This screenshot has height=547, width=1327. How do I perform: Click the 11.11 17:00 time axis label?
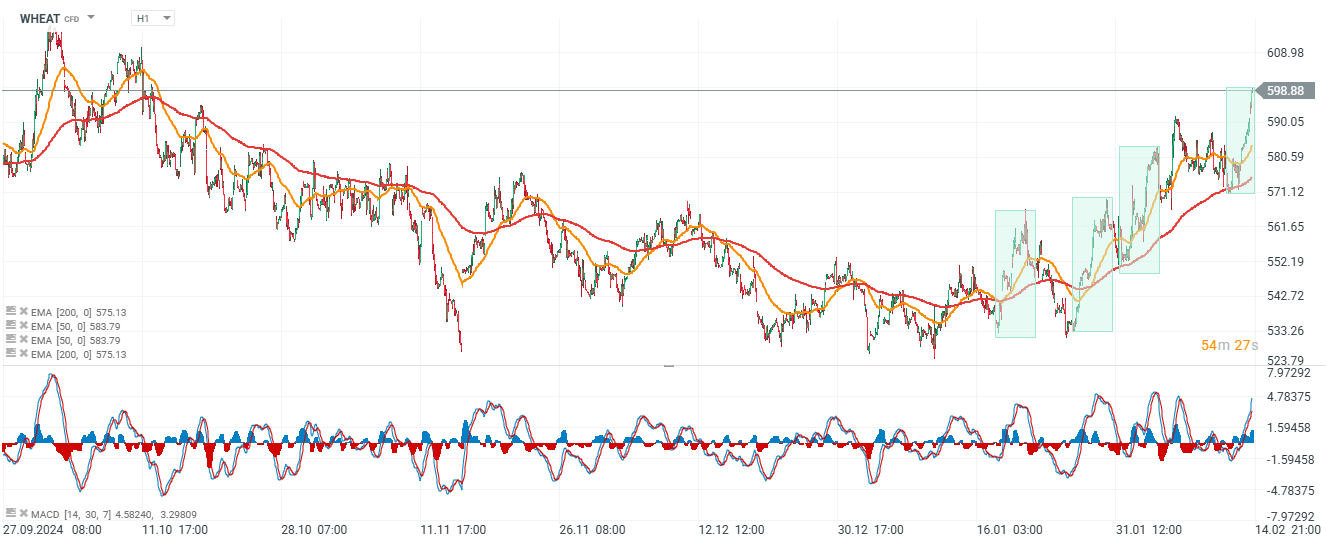(x=453, y=529)
